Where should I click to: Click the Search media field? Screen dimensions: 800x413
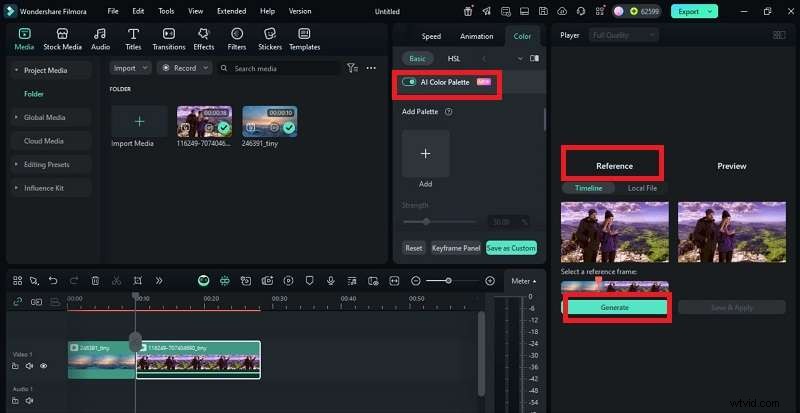279,68
